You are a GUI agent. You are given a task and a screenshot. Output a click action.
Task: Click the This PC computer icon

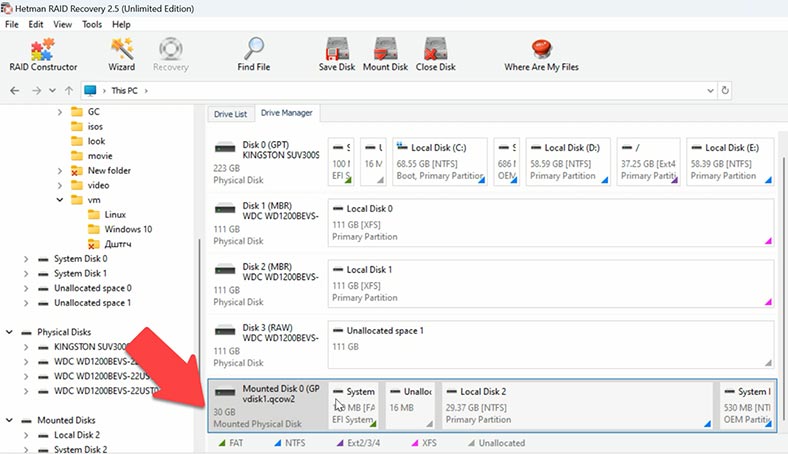tap(90, 90)
